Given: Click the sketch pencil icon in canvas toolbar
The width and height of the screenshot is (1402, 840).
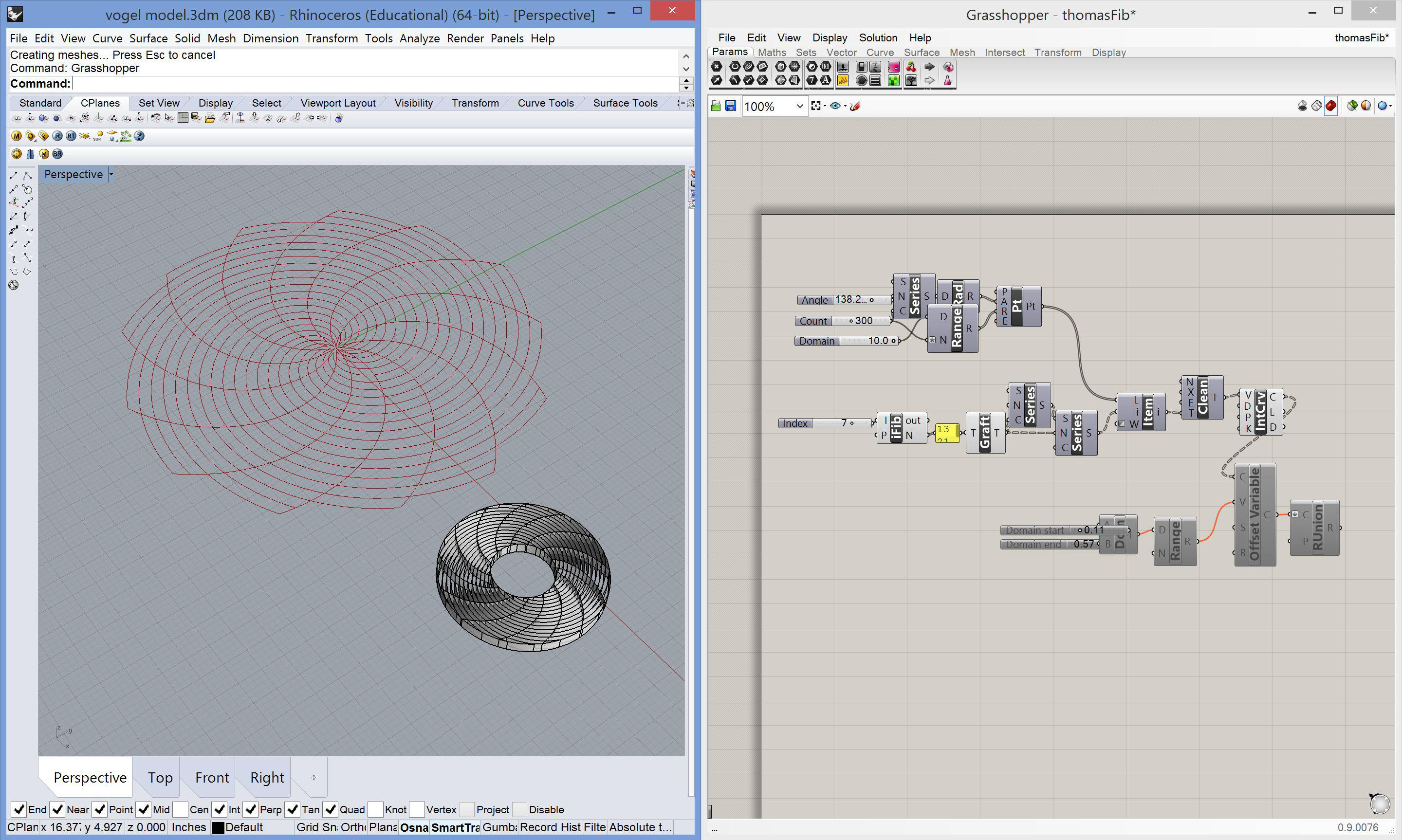Looking at the screenshot, I should click(x=855, y=107).
